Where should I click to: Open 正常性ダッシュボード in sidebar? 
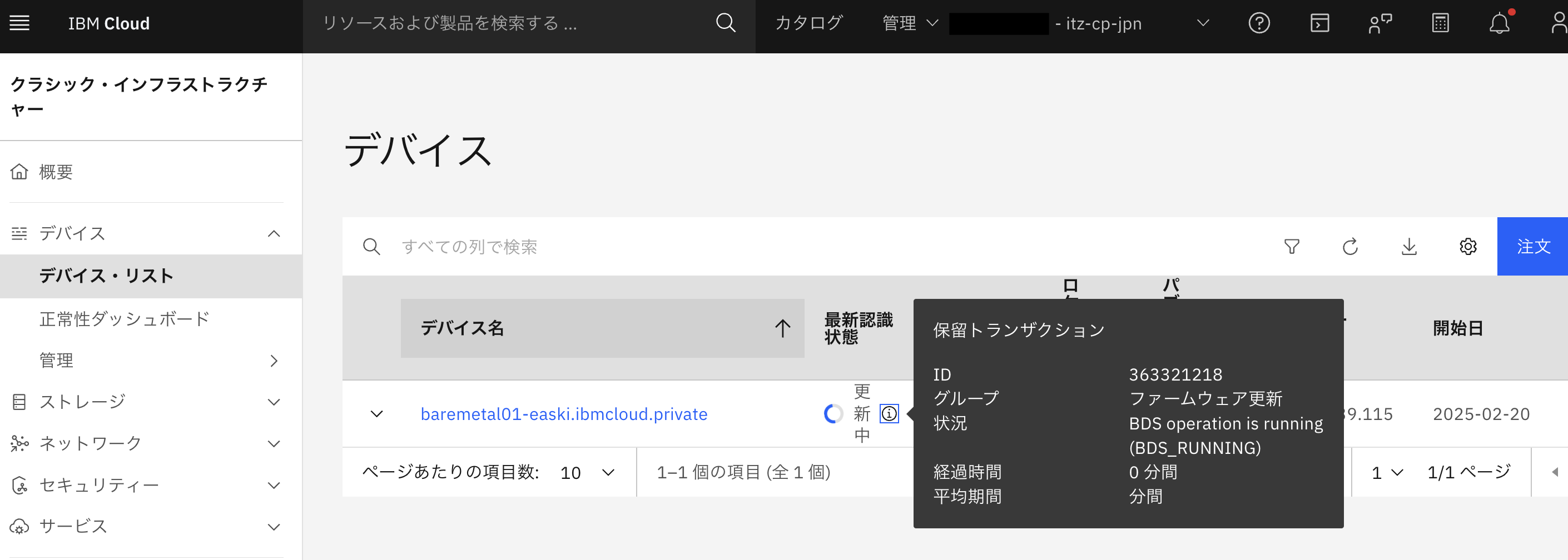tap(125, 318)
